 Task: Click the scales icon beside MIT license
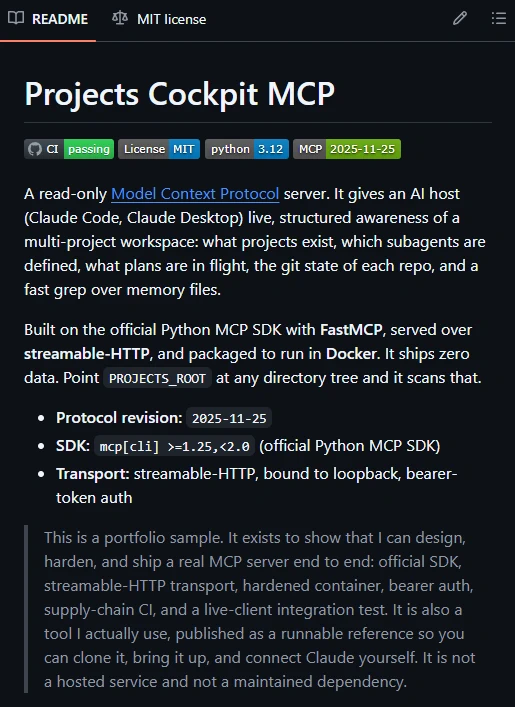point(120,18)
